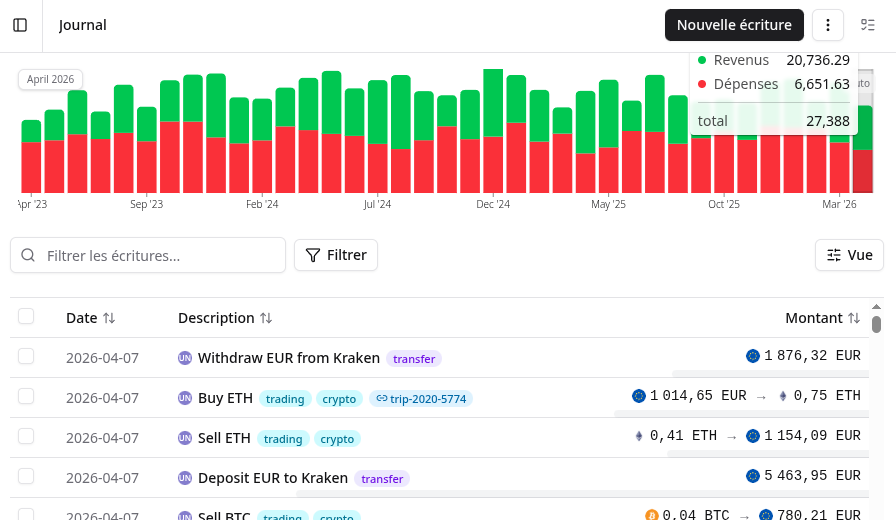This screenshot has width=896, height=520.
Task: Click the Date column sort arrows
Action: tap(109, 318)
